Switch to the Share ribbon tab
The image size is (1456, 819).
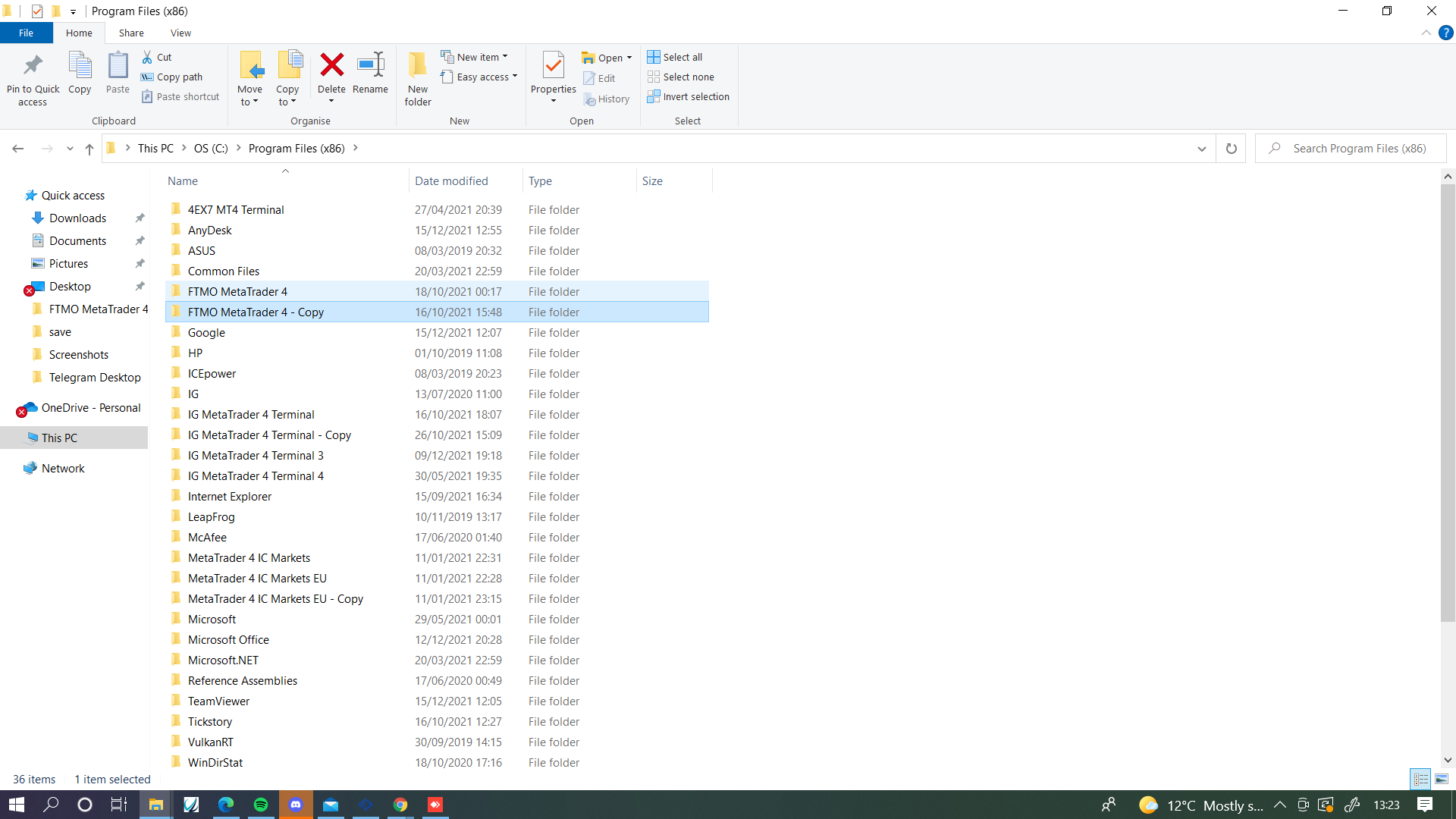click(131, 33)
